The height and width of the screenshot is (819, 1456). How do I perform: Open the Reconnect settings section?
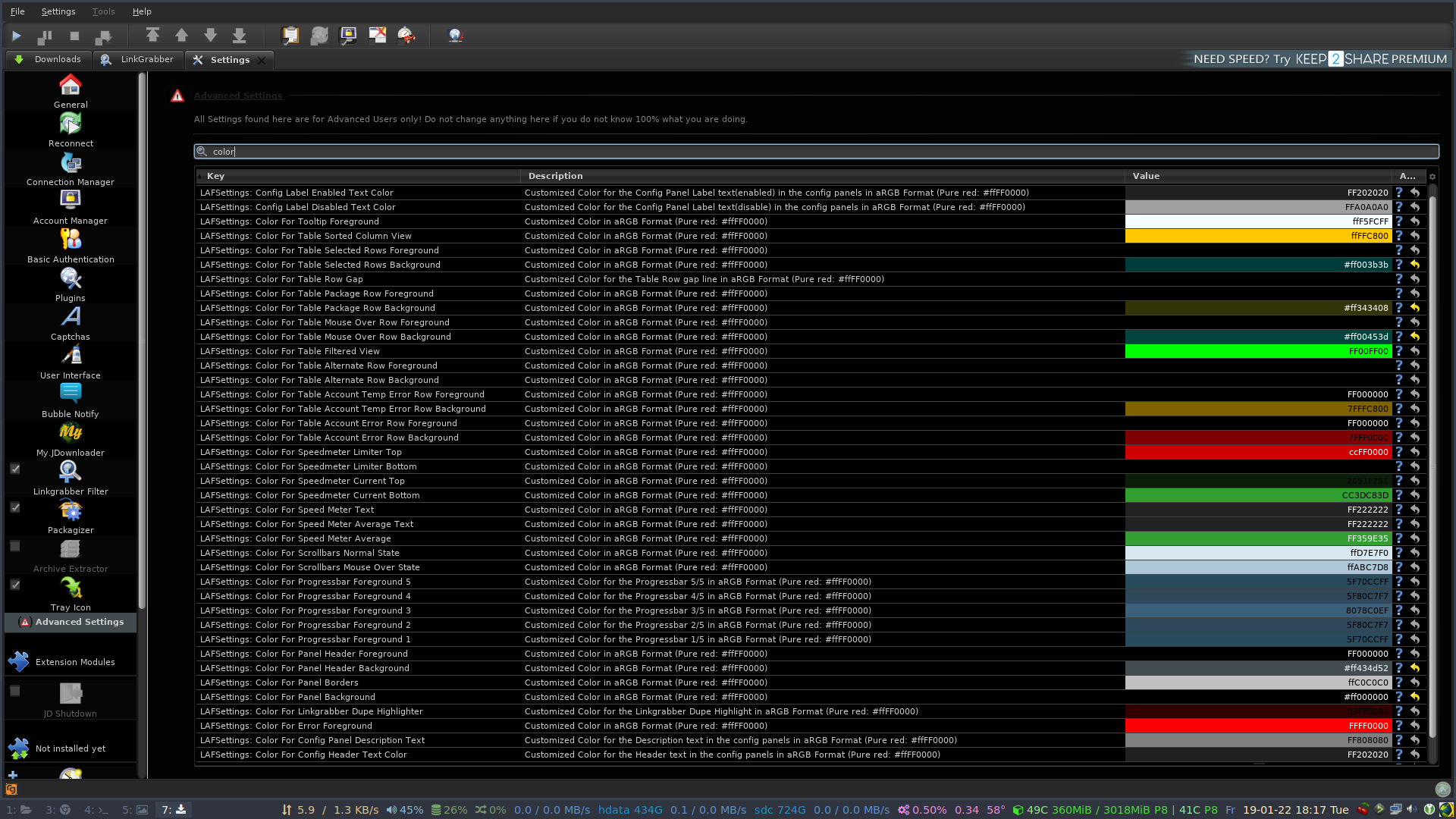71,130
